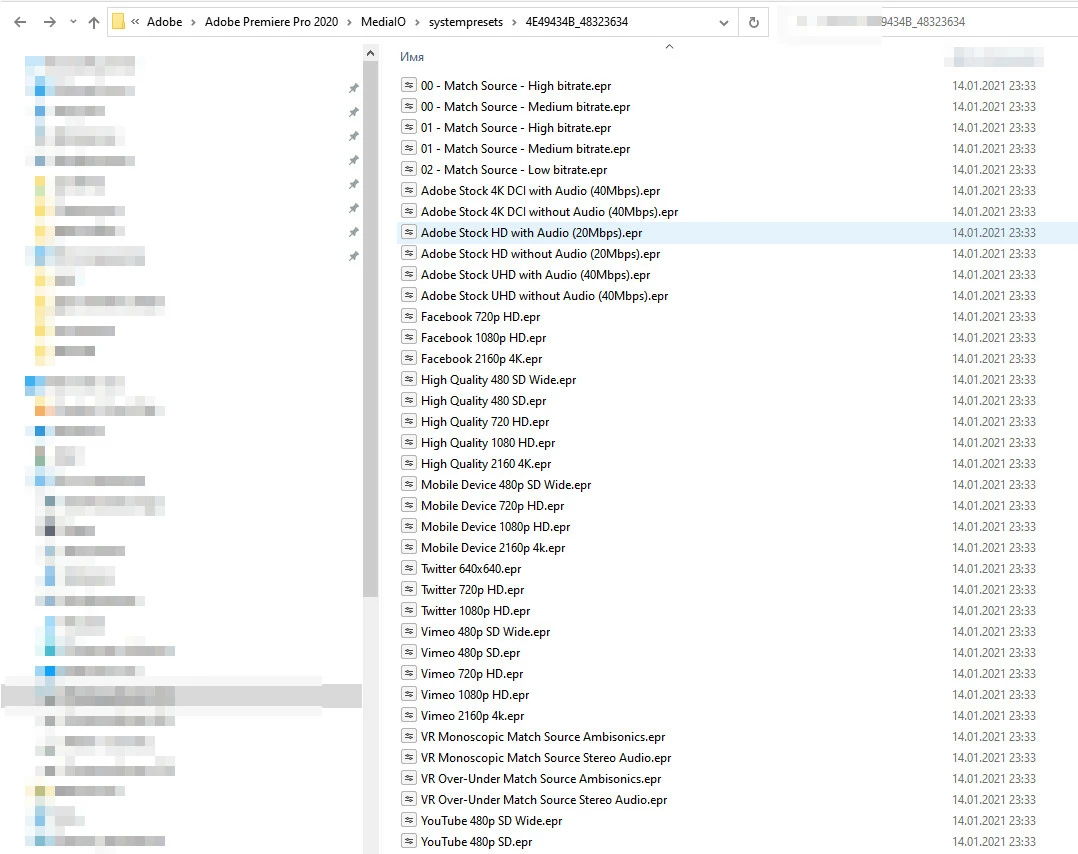Expand subfolders chevron after Adobe breadcrumb
Screen dimensions: 1078x854
[193, 22]
